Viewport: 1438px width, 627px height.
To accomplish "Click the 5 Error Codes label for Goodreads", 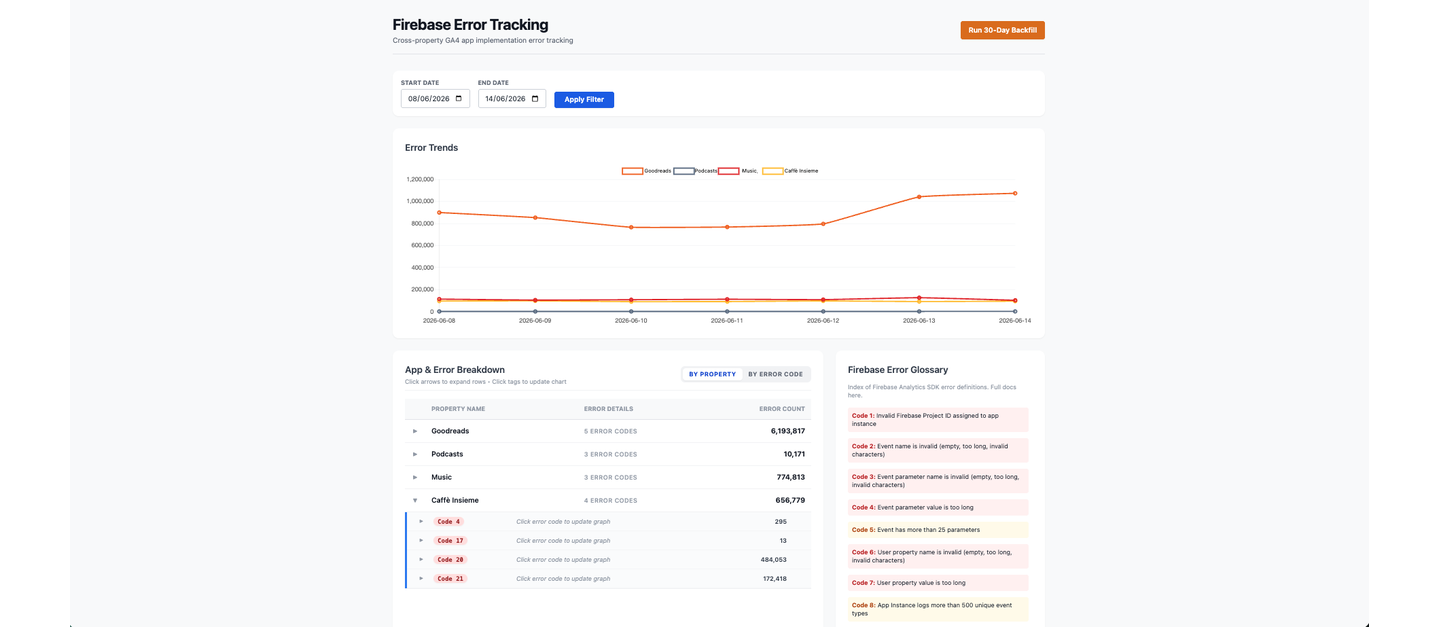I will tap(610, 431).
